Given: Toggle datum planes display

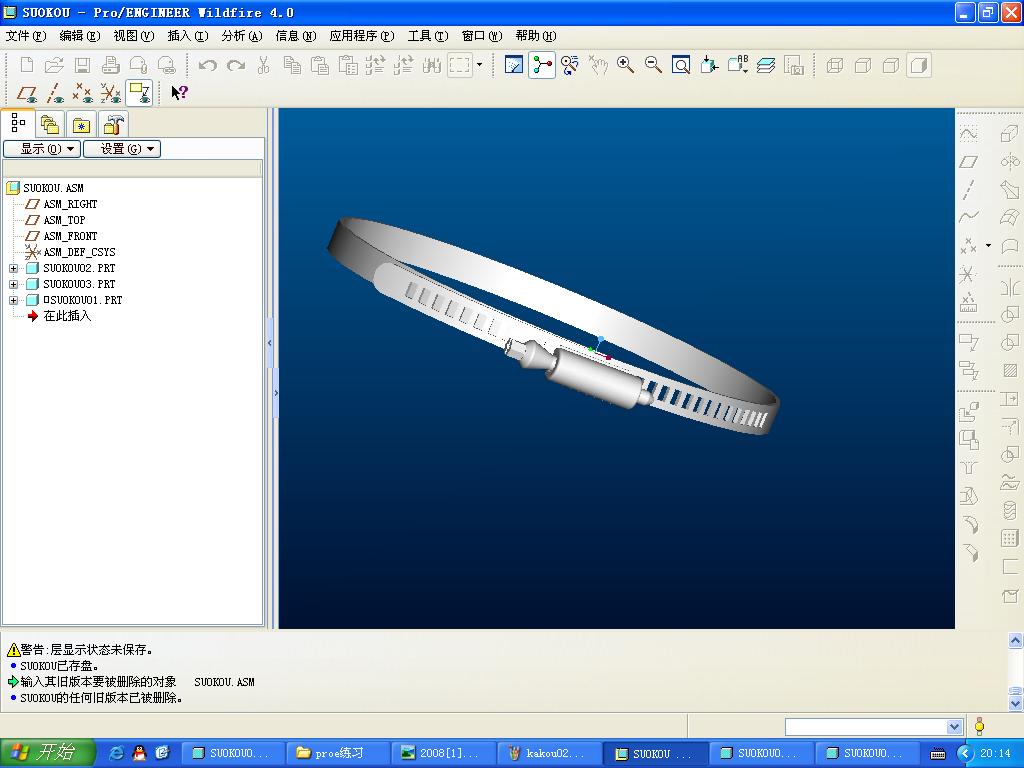Looking at the screenshot, I should [27, 93].
